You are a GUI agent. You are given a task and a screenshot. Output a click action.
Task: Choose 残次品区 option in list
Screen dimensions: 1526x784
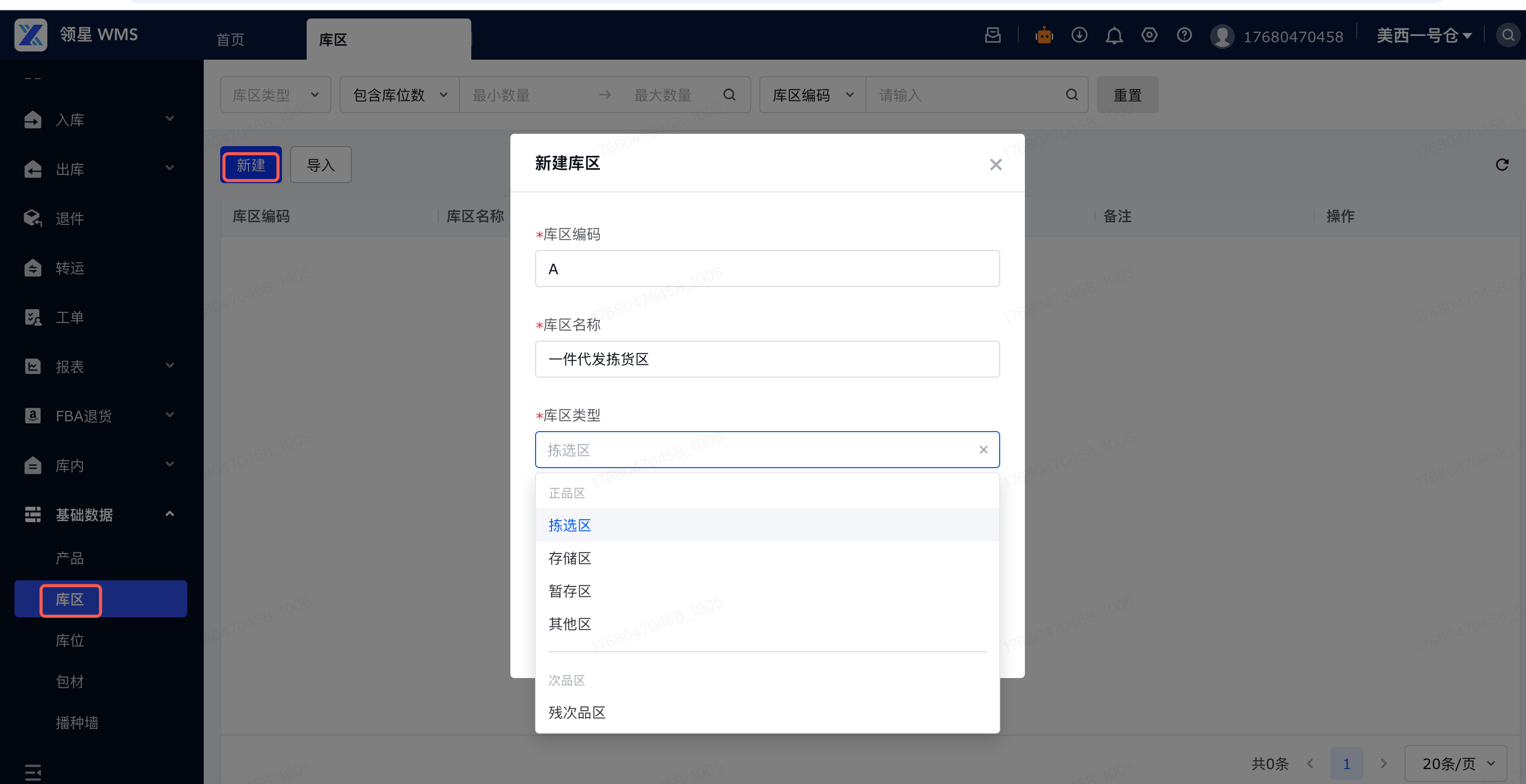[x=577, y=712]
